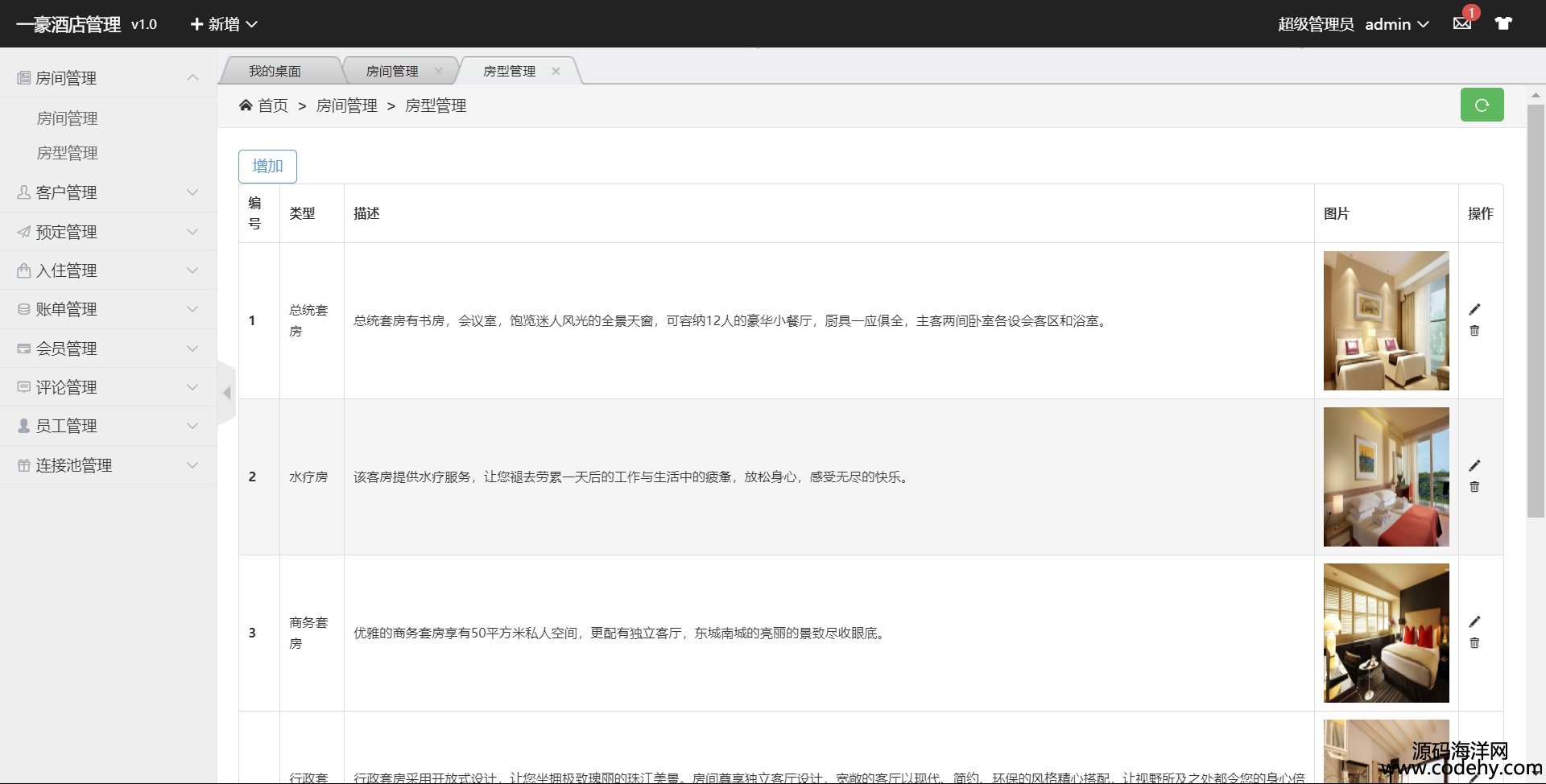Click the 操作 column header
Image resolution: width=1546 pixels, height=784 pixels.
coord(1481,213)
